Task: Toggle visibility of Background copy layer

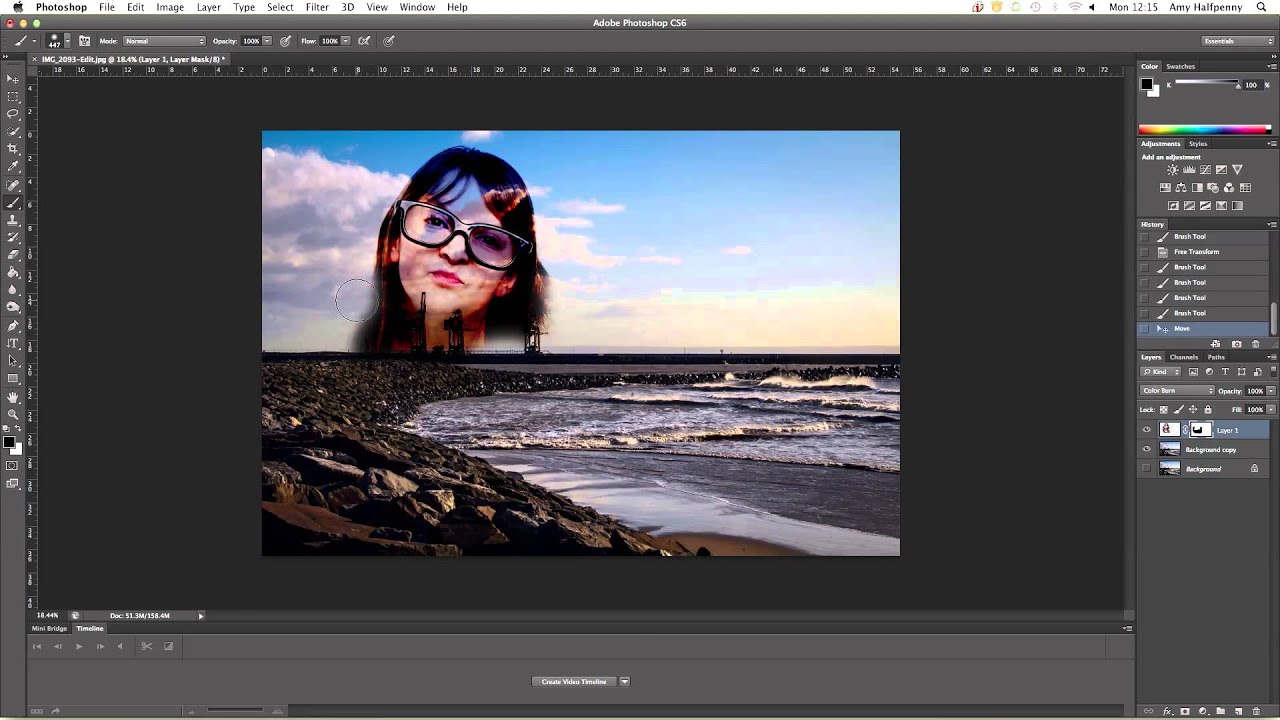Action: point(1146,450)
